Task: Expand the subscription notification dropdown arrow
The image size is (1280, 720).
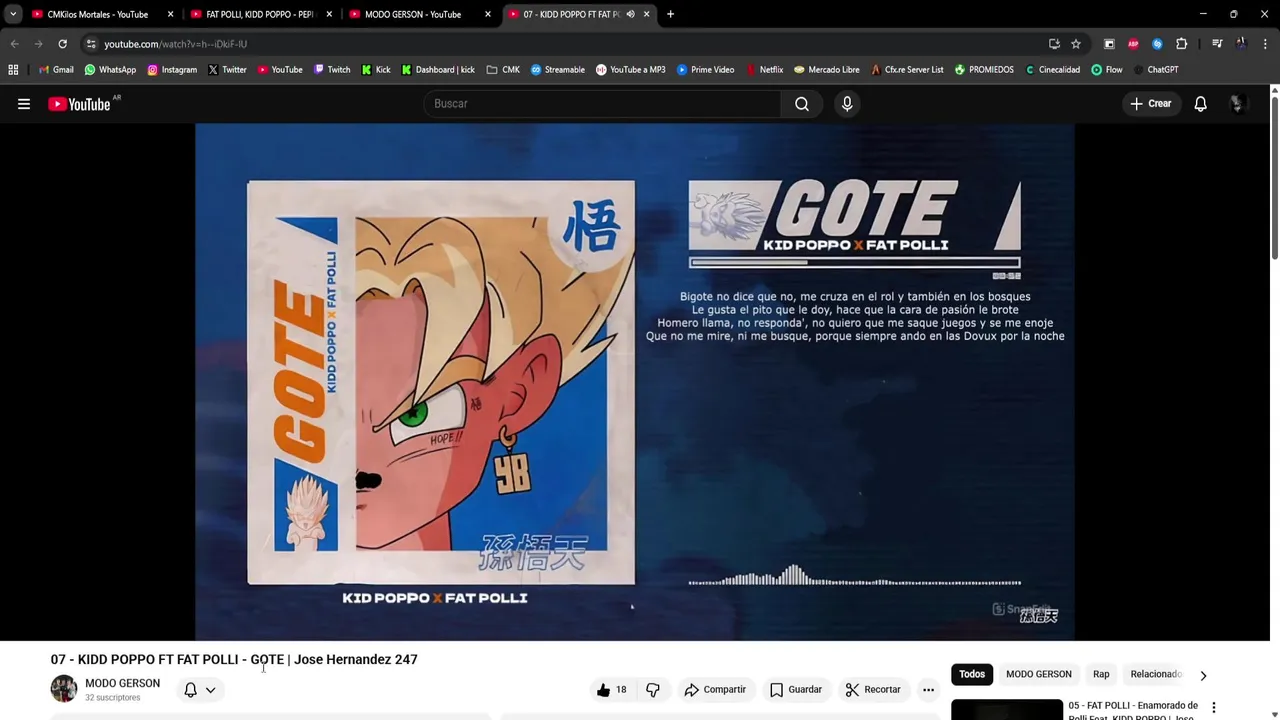Action: point(210,690)
